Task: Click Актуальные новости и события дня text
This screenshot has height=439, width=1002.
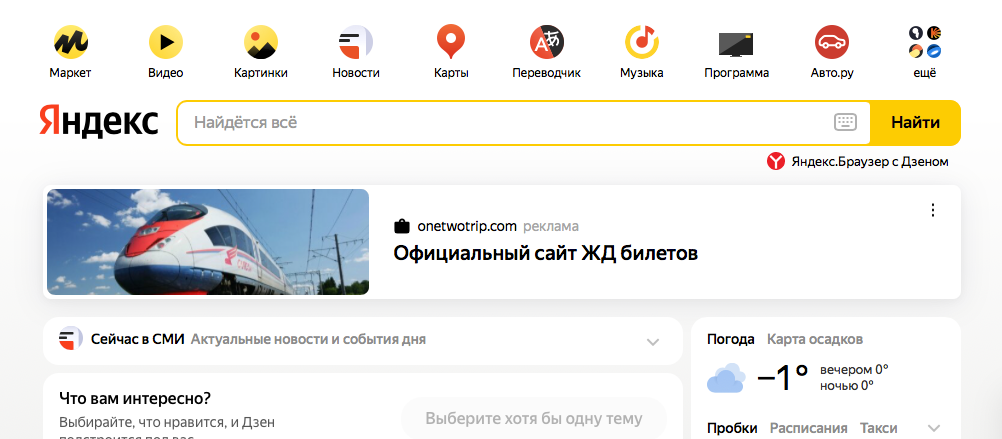Action: click(308, 339)
